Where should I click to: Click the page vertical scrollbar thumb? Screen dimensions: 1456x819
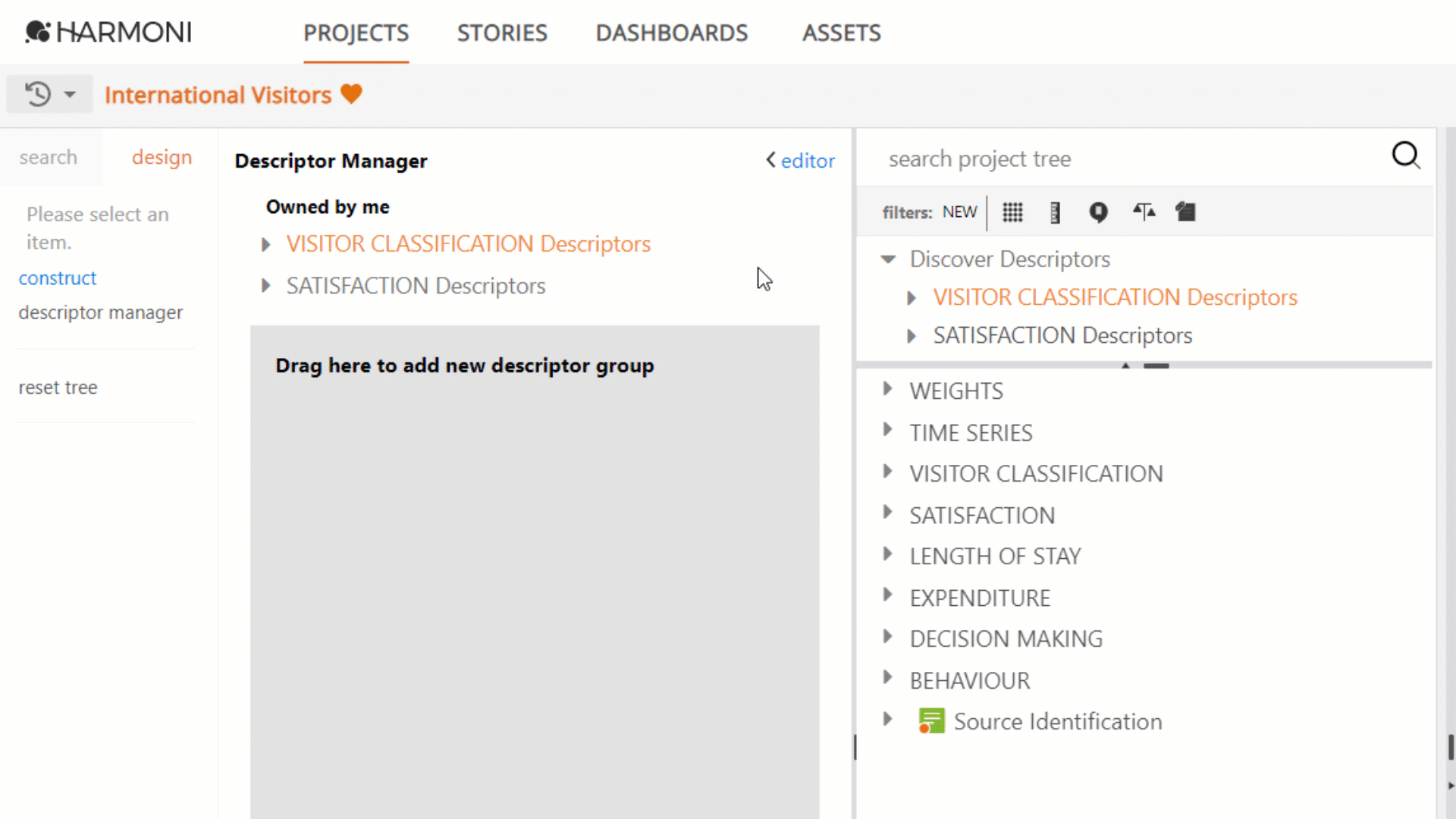coord(1451,747)
